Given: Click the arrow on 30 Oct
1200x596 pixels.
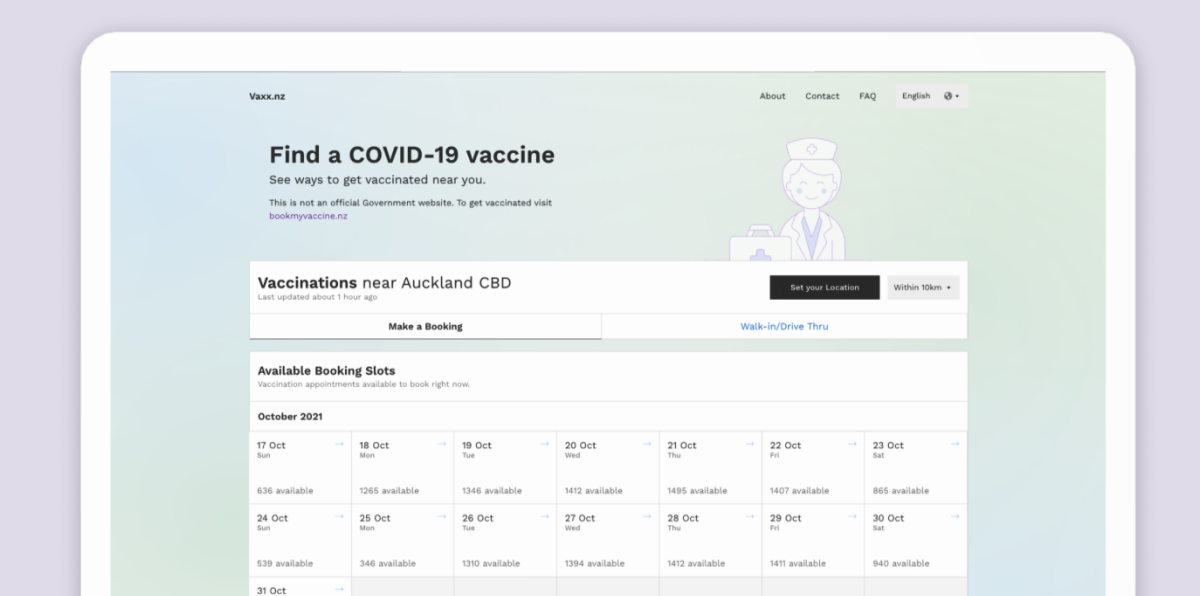Looking at the screenshot, I should click(954, 517).
